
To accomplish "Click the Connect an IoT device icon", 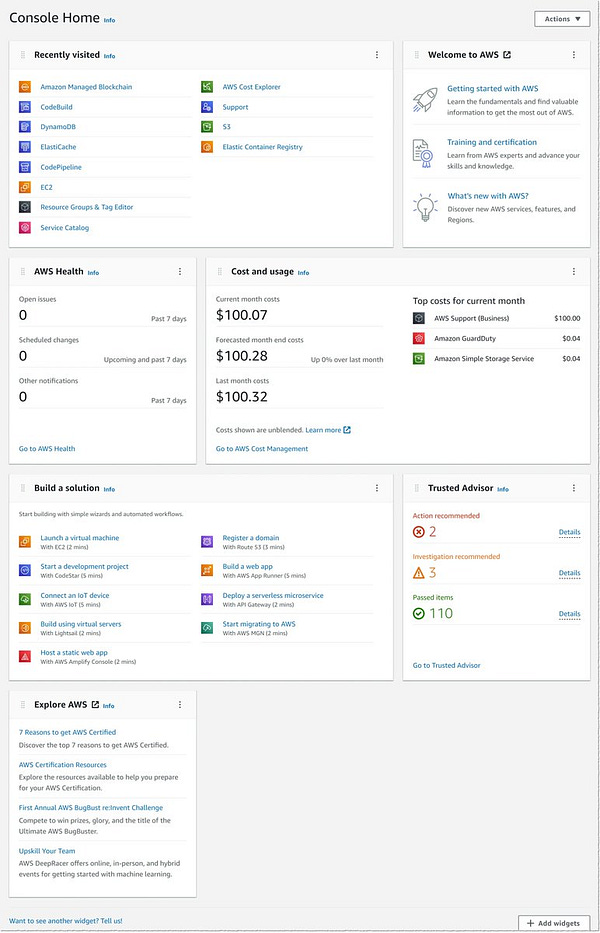I will (24, 599).
